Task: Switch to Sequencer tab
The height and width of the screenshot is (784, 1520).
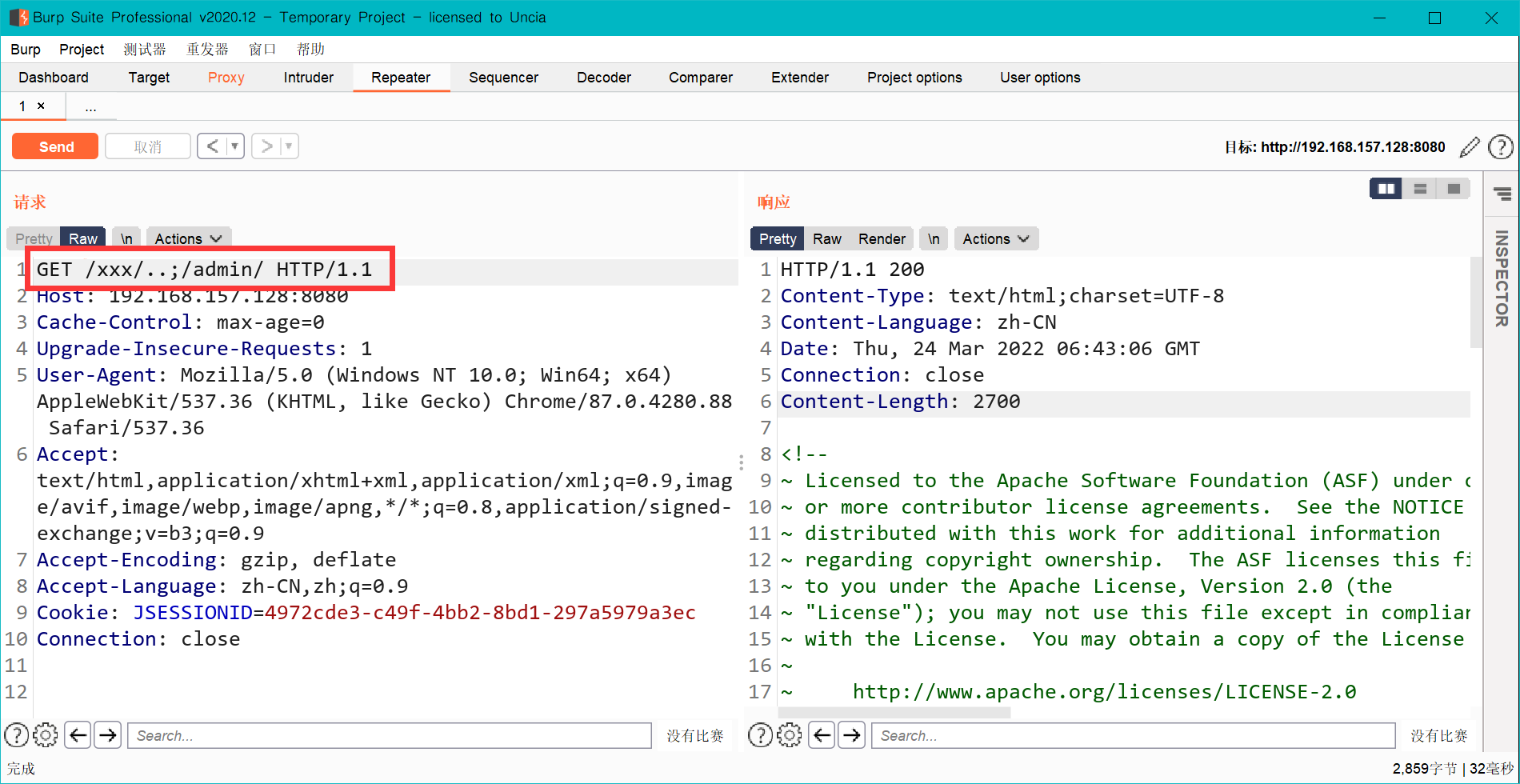Action: click(503, 78)
